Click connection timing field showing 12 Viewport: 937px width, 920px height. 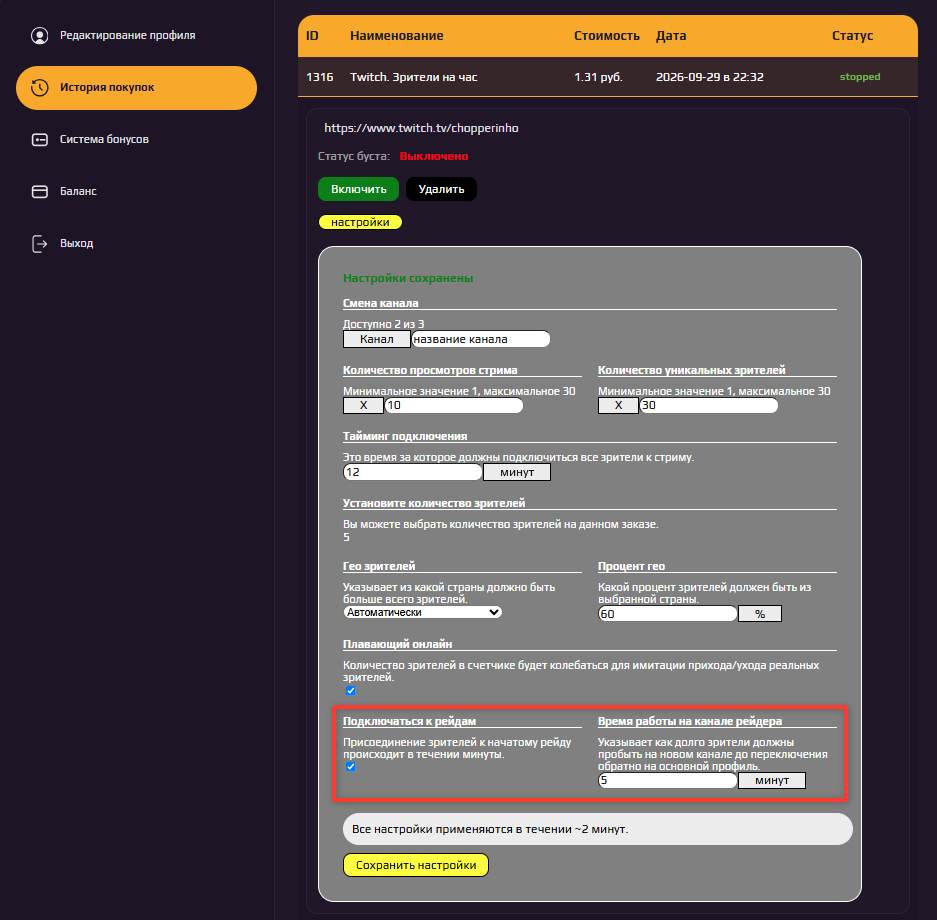[412, 473]
